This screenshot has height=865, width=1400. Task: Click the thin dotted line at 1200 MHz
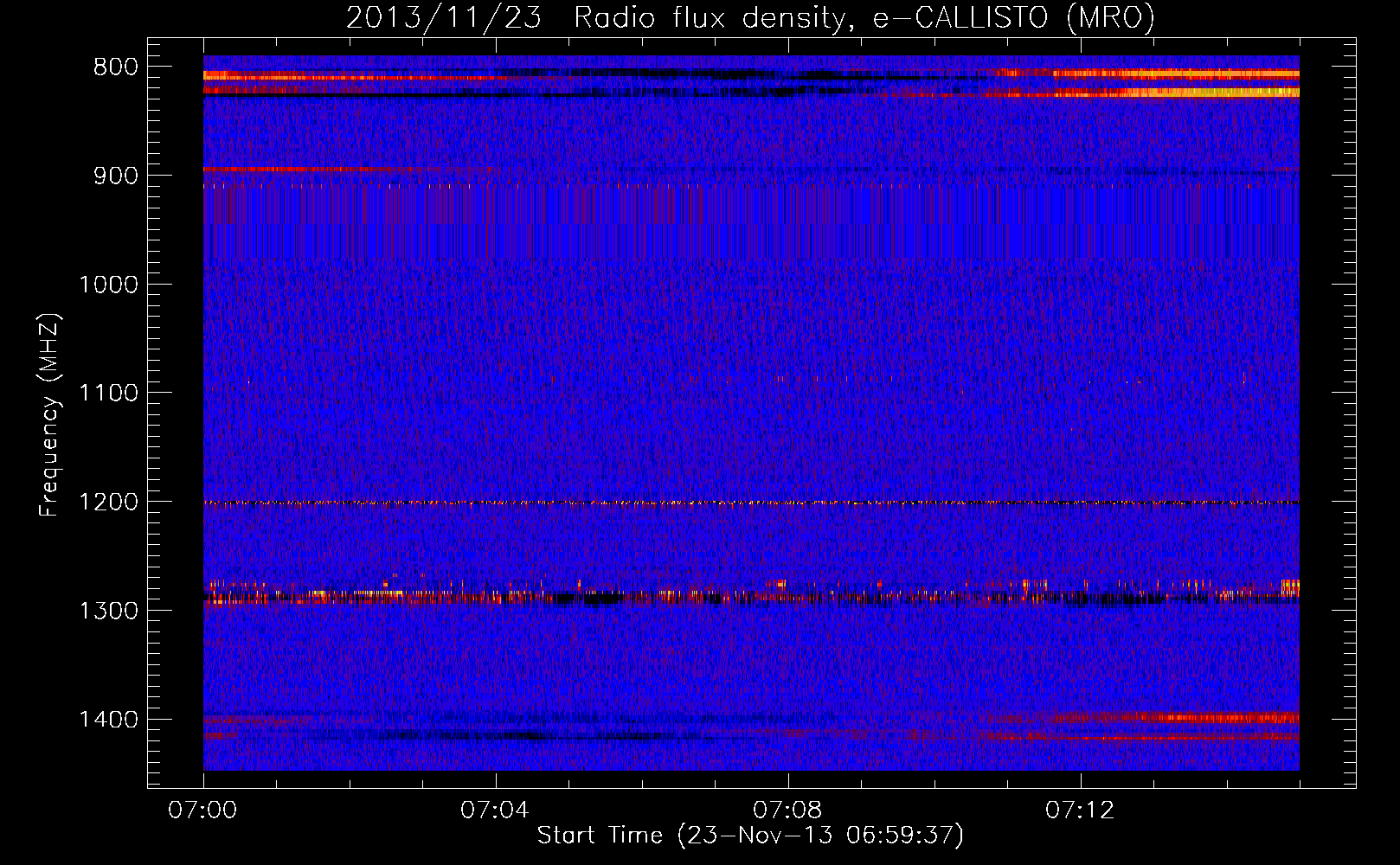click(x=751, y=503)
